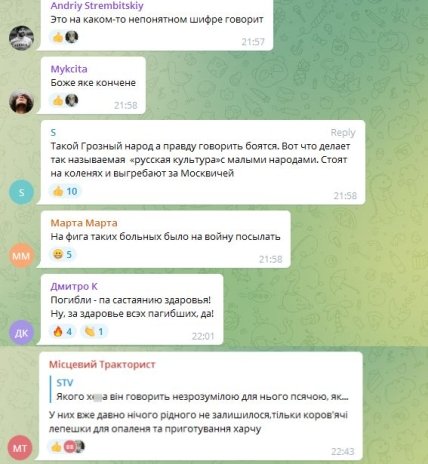
Task: Click the thumbs-up reaction on Andriy Strembitskiy's message
Action: (x=65, y=37)
